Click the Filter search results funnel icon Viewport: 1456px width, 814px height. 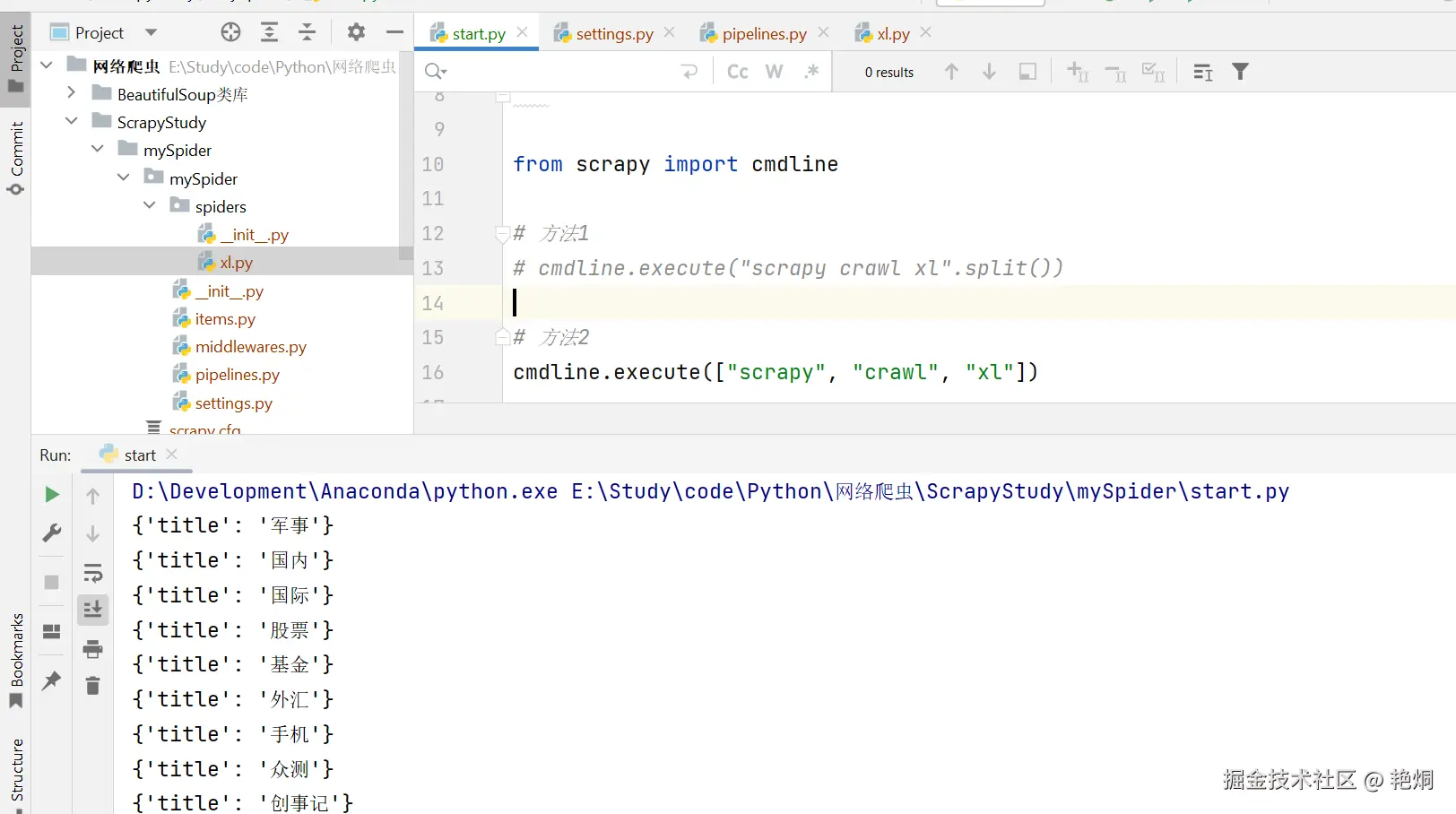(1240, 72)
